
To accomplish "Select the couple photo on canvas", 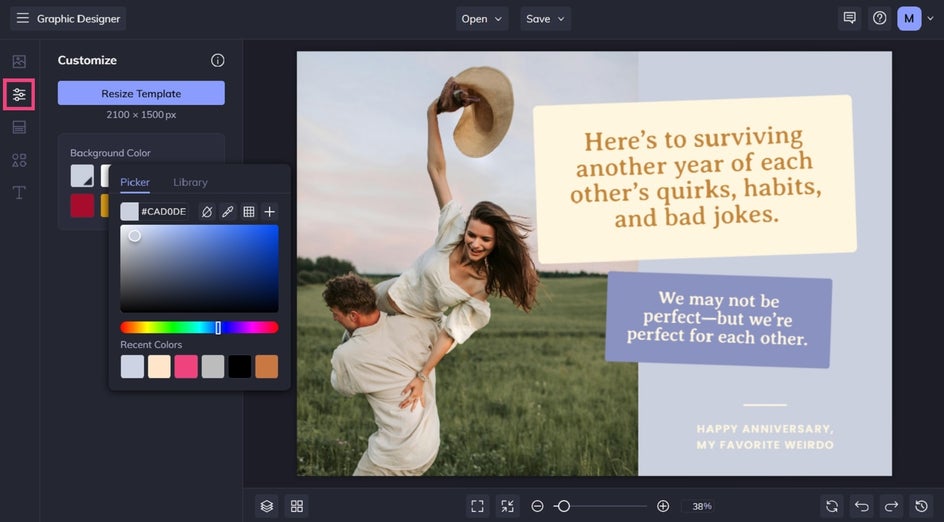I will [x=467, y=264].
